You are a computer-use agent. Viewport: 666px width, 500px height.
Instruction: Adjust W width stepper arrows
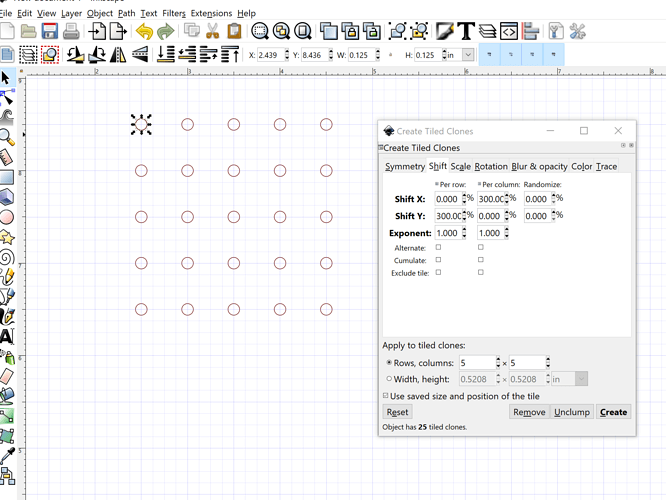click(x=377, y=55)
